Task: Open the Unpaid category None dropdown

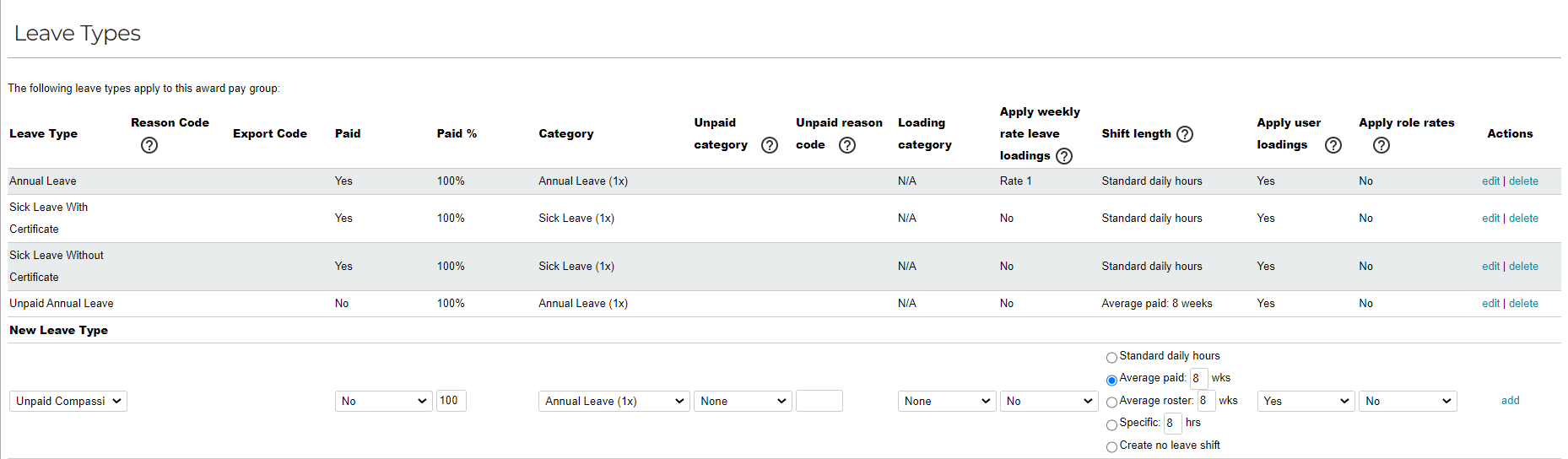Action: [743, 401]
